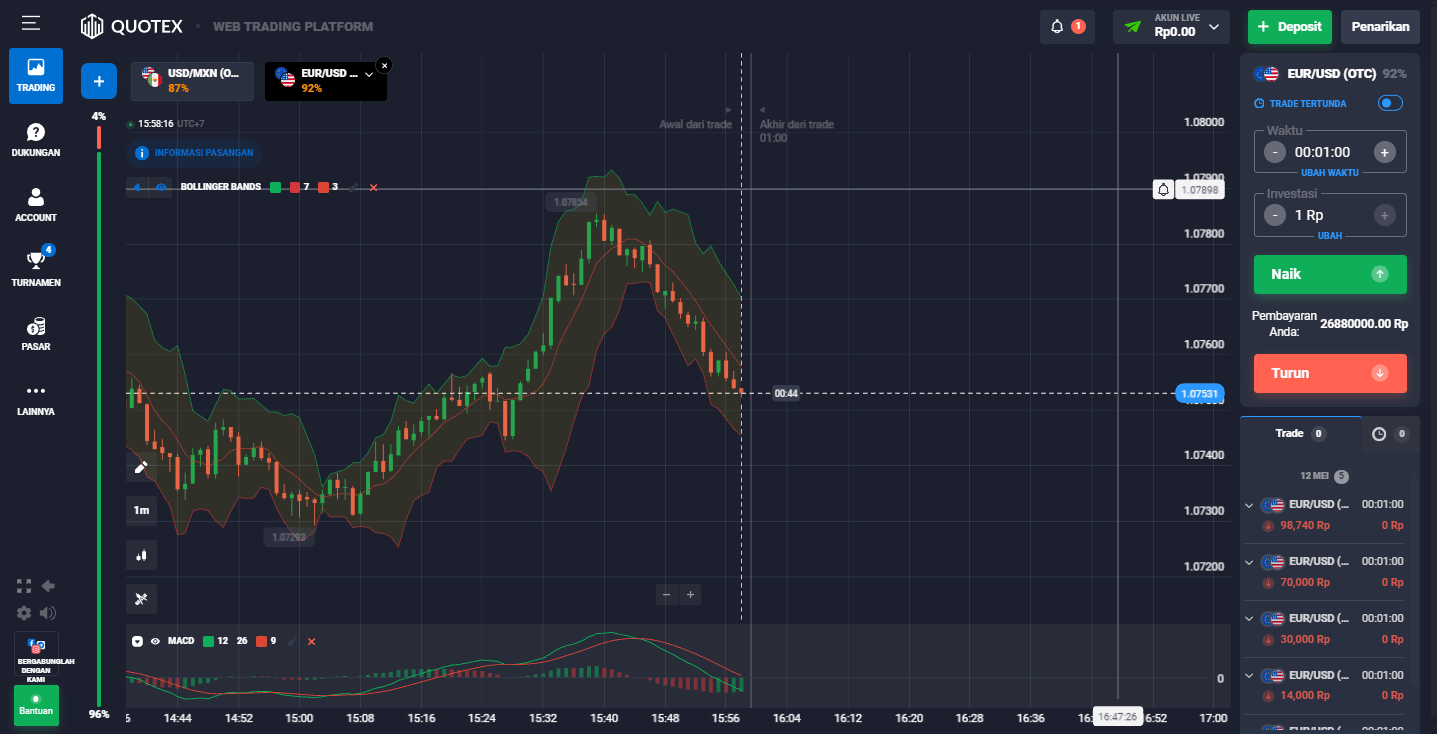Screen dimensions: 1437x734
Task: Toggle Bollinger Bands visibility eye
Action: [161, 187]
